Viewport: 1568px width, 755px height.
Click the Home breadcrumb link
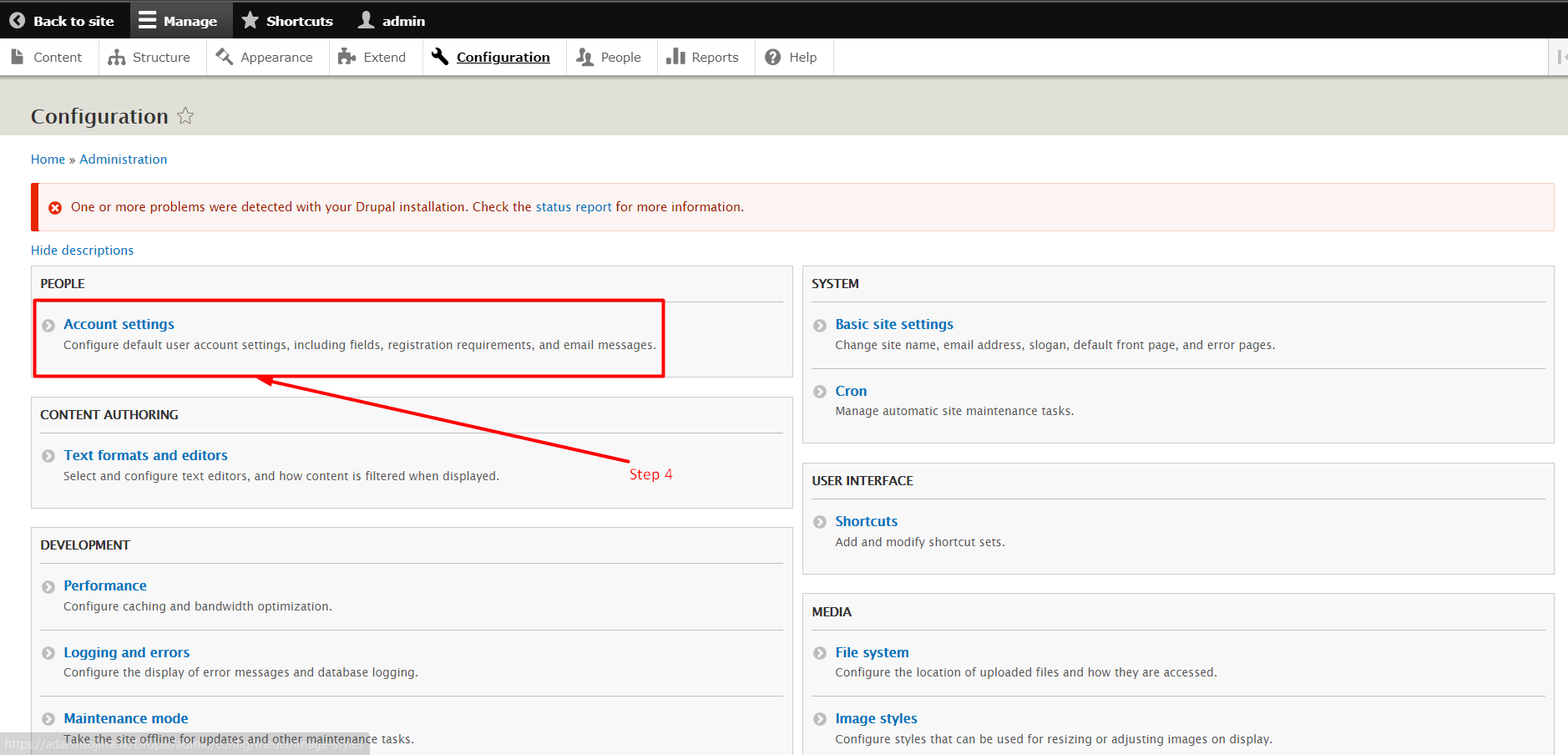point(48,160)
